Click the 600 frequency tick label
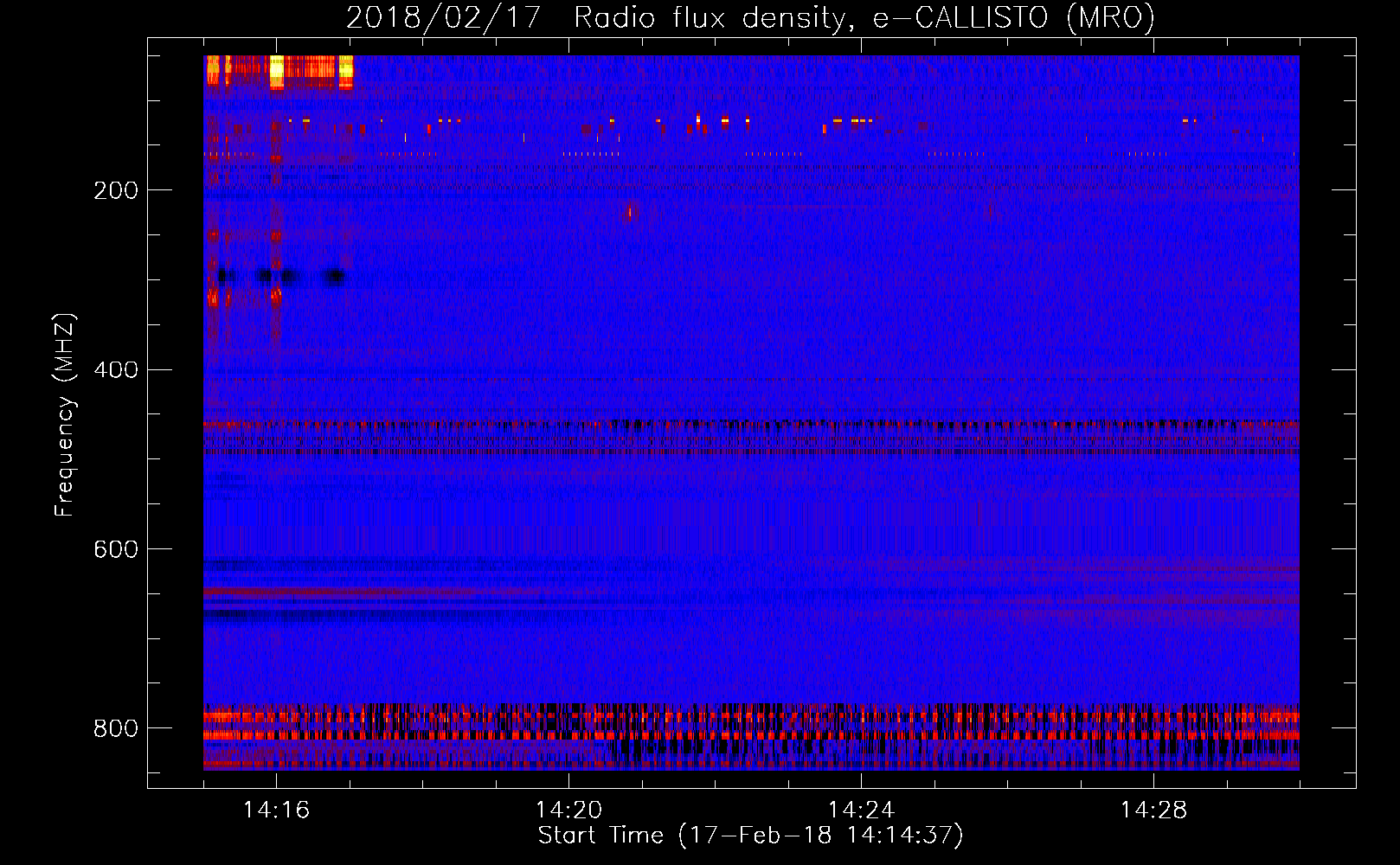The width and height of the screenshot is (1400, 865). coord(116,550)
